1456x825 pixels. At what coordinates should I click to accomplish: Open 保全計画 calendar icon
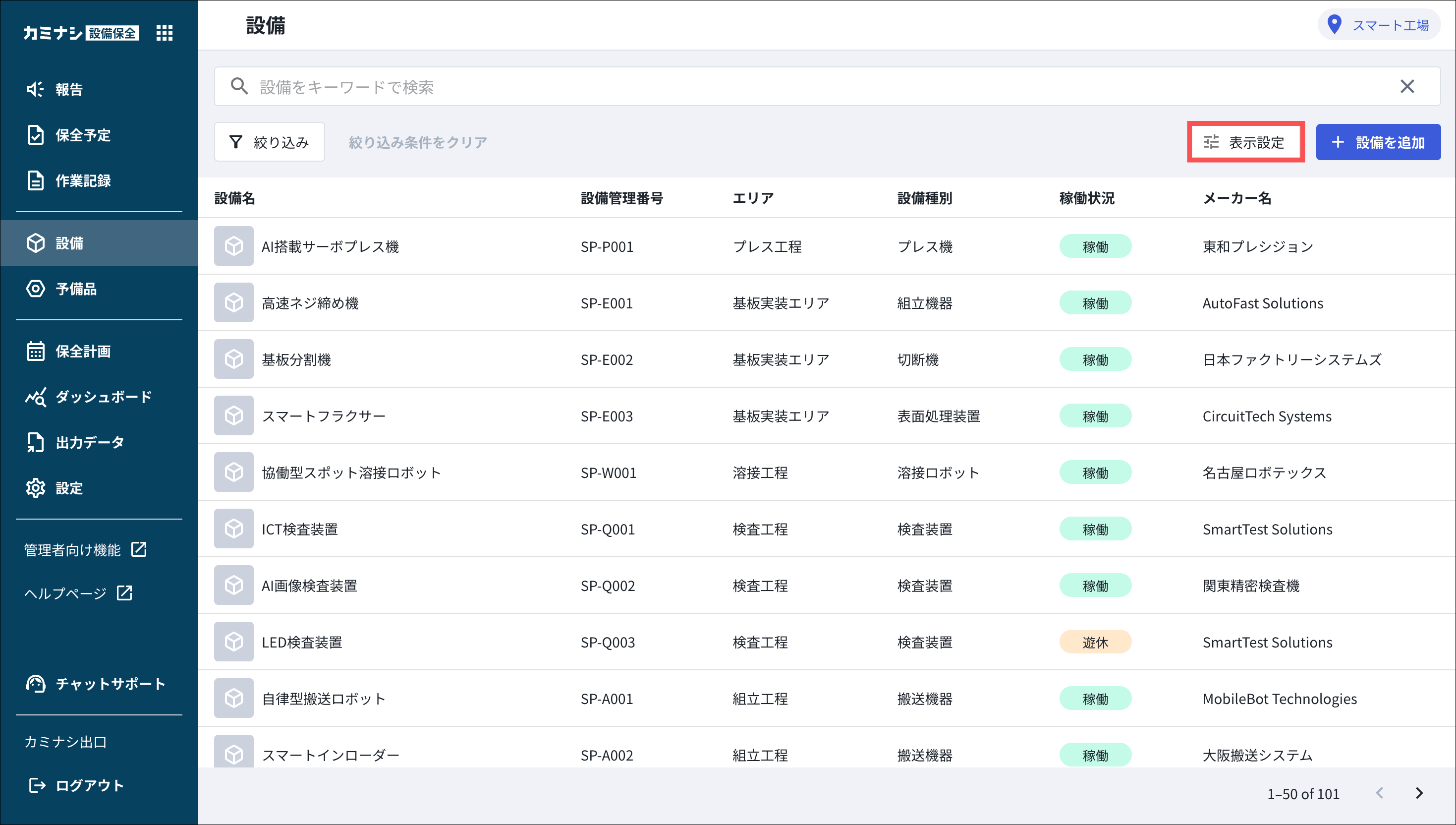35,351
